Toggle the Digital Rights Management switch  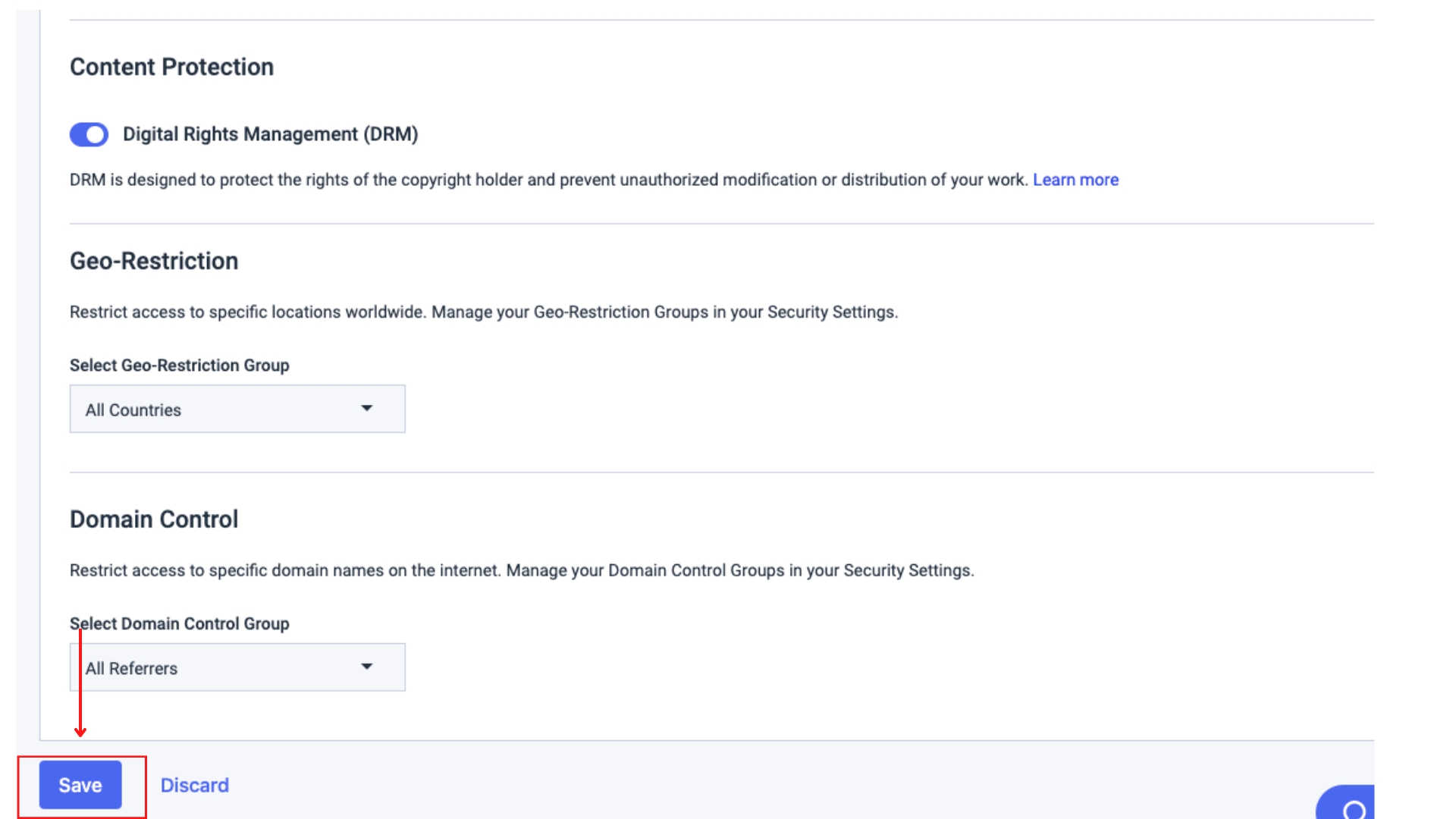(x=89, y=135)
